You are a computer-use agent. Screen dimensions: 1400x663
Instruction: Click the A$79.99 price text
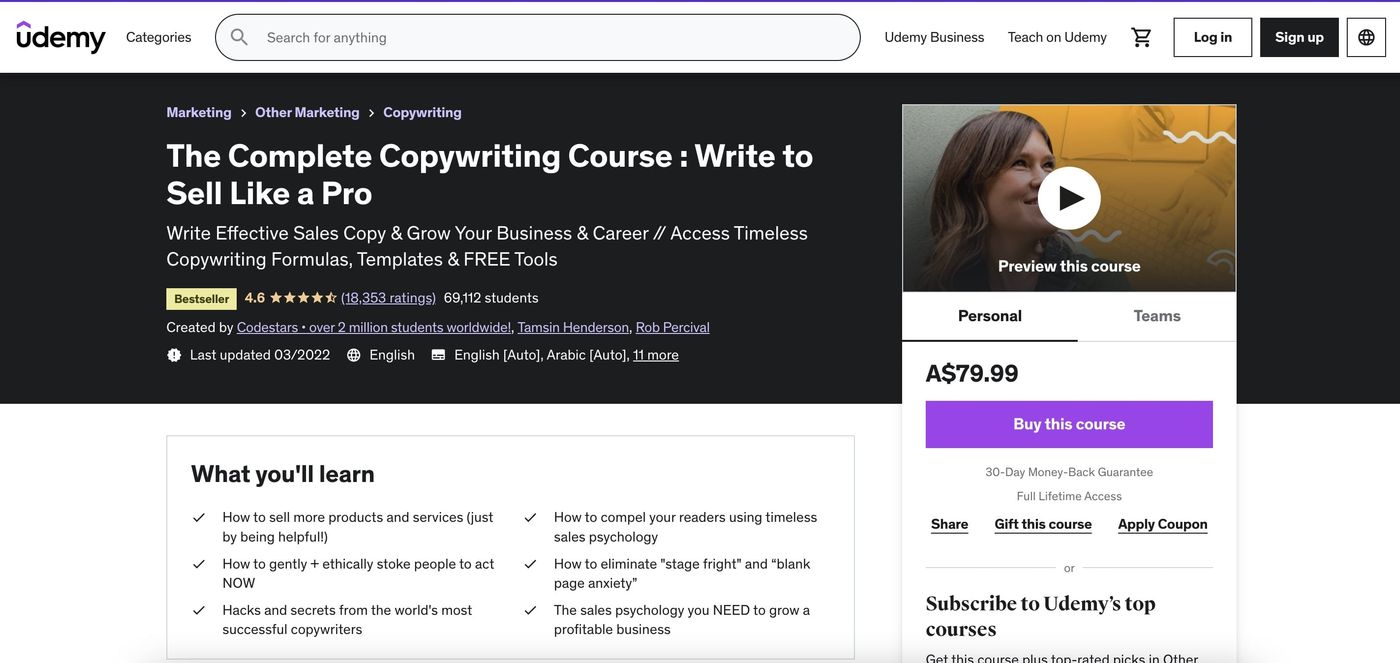pos(972,373)
